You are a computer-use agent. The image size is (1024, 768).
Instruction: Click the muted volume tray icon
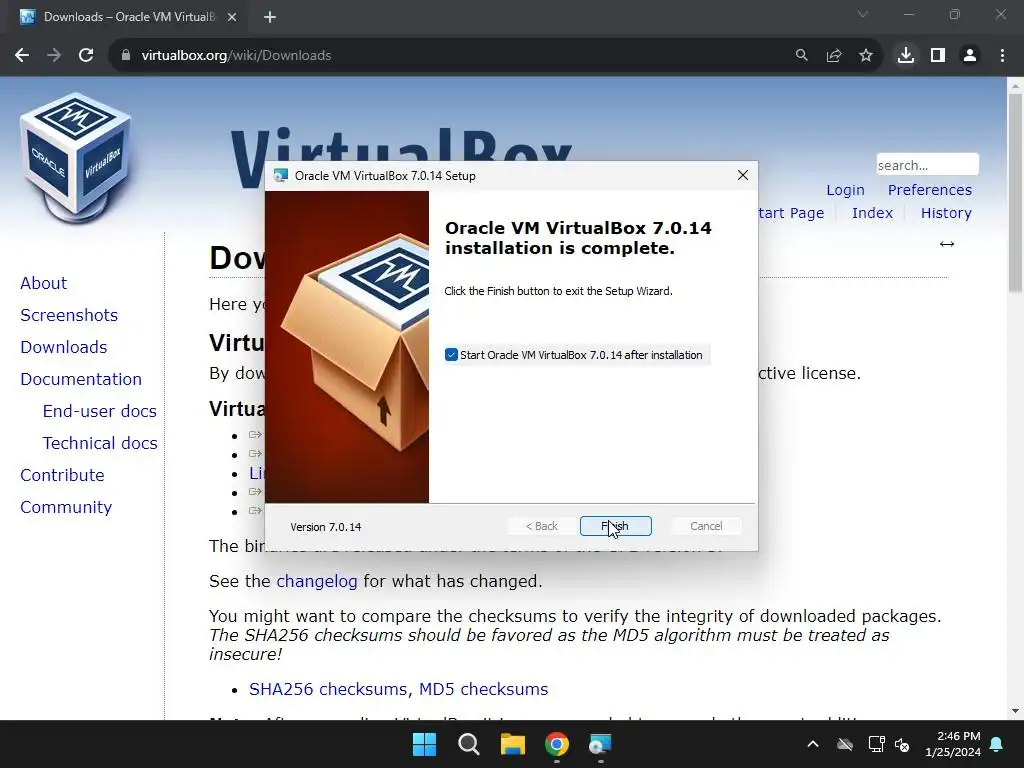(903, 744)
